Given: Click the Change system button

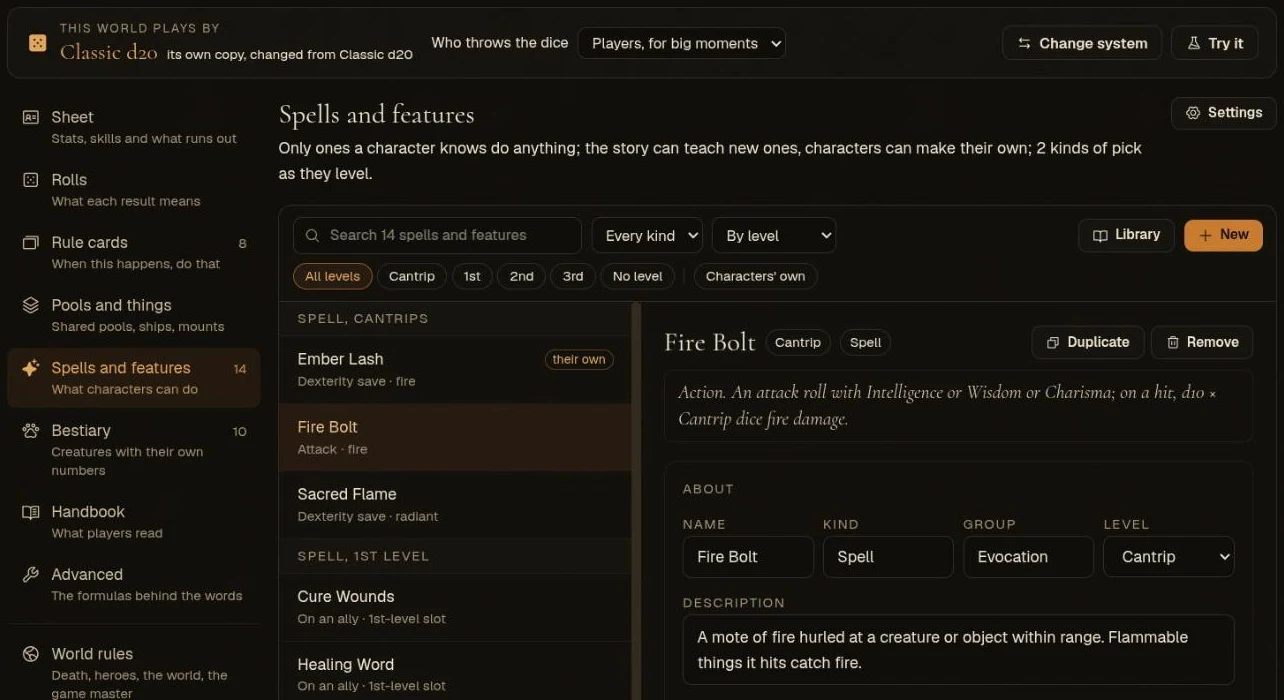Looking at the screenshot, I should pyautogui.click(x=1082, y=43).
